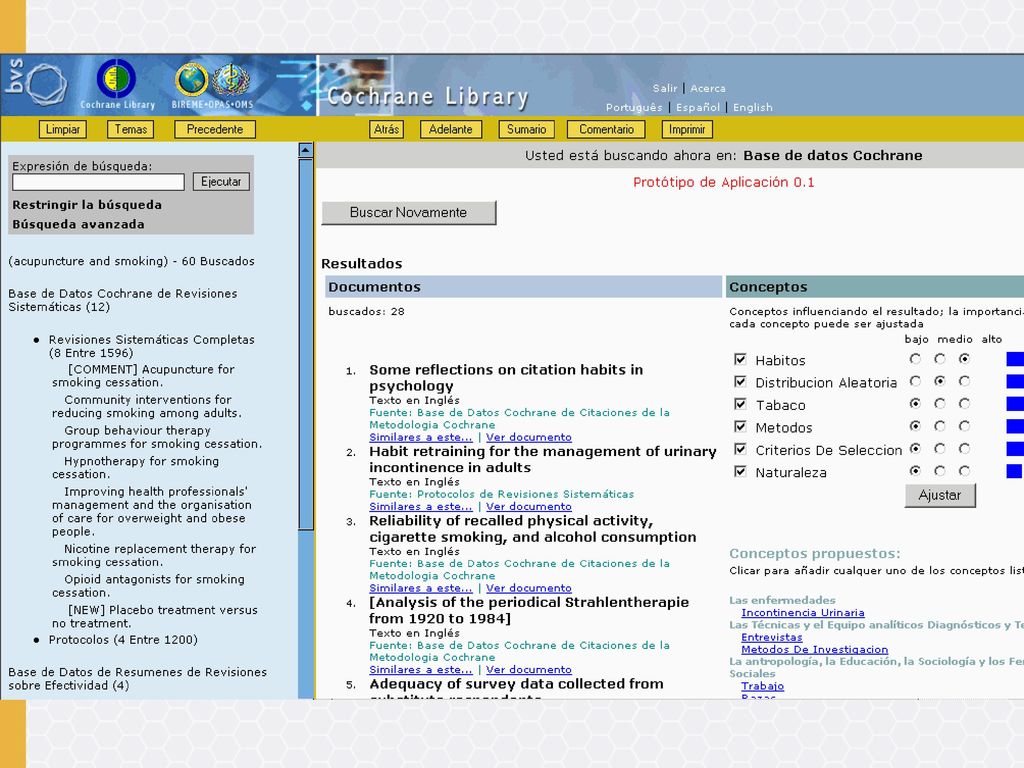Open Comentario in the toolbar

[606, 129]
